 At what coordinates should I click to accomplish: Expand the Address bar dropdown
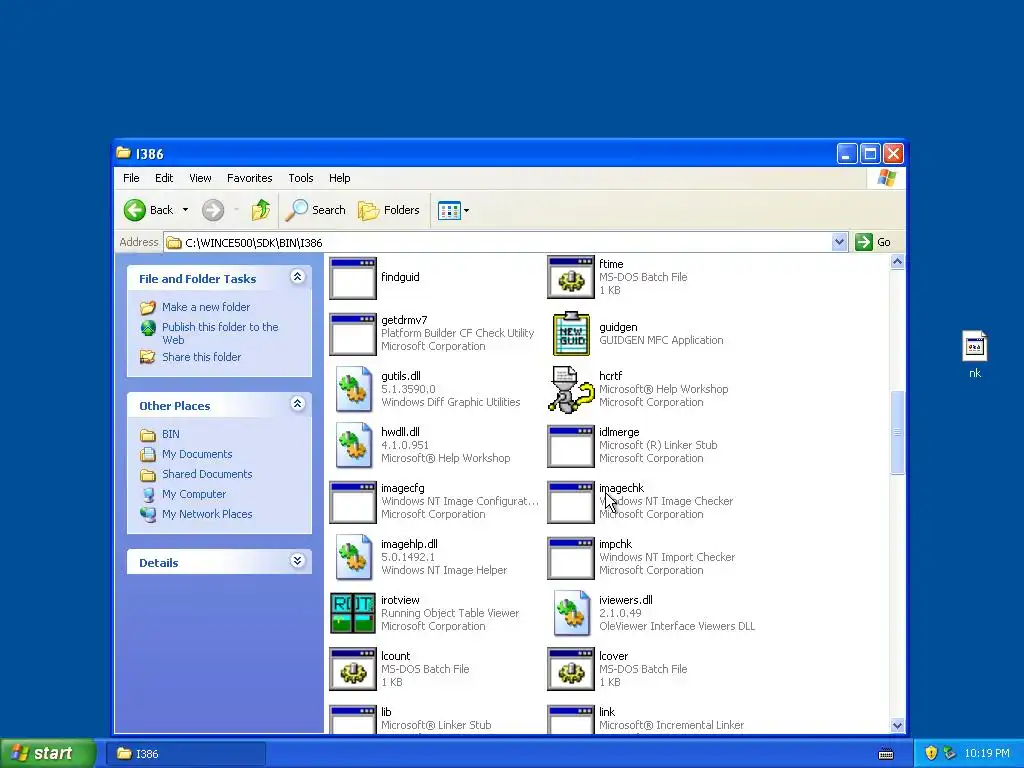coord(839,242)
